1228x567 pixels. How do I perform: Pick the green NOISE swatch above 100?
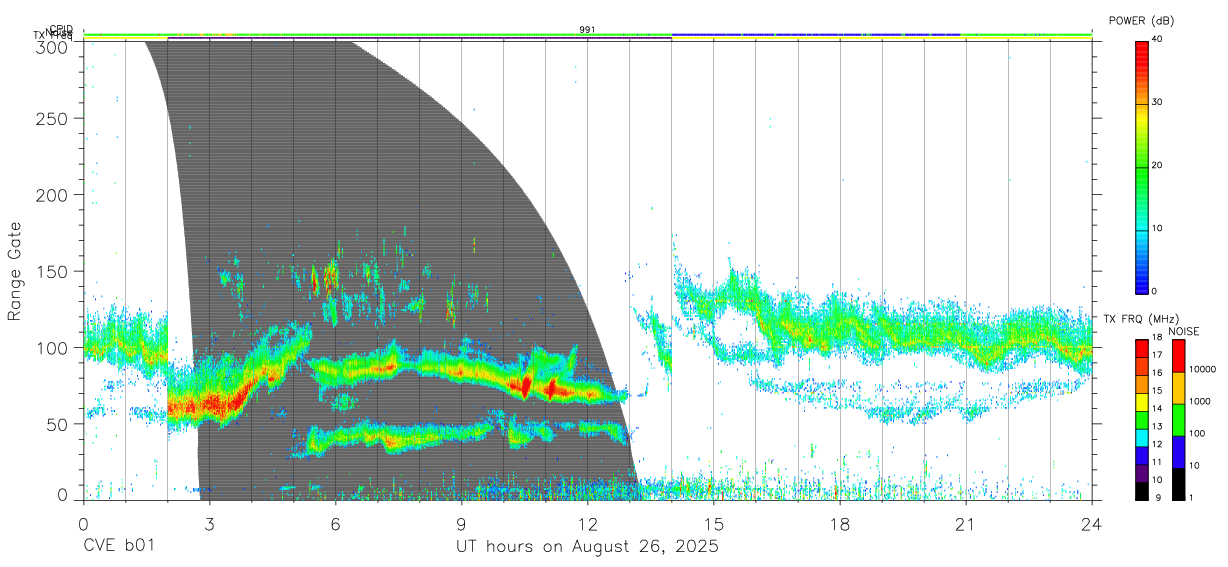[1178, 420]
